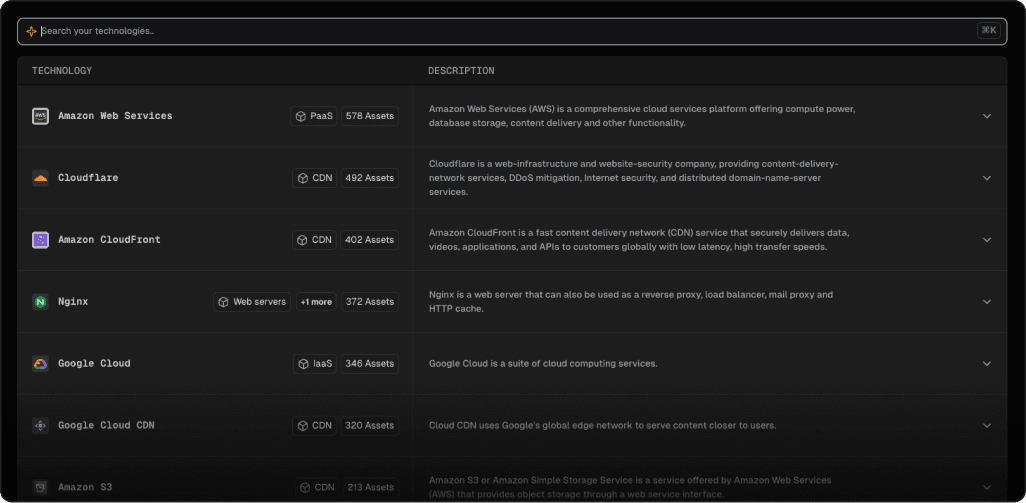Click the IaaS tag on Google Cloud
The height and width of the screenshot is (503, 1026).
click(315, 364)
